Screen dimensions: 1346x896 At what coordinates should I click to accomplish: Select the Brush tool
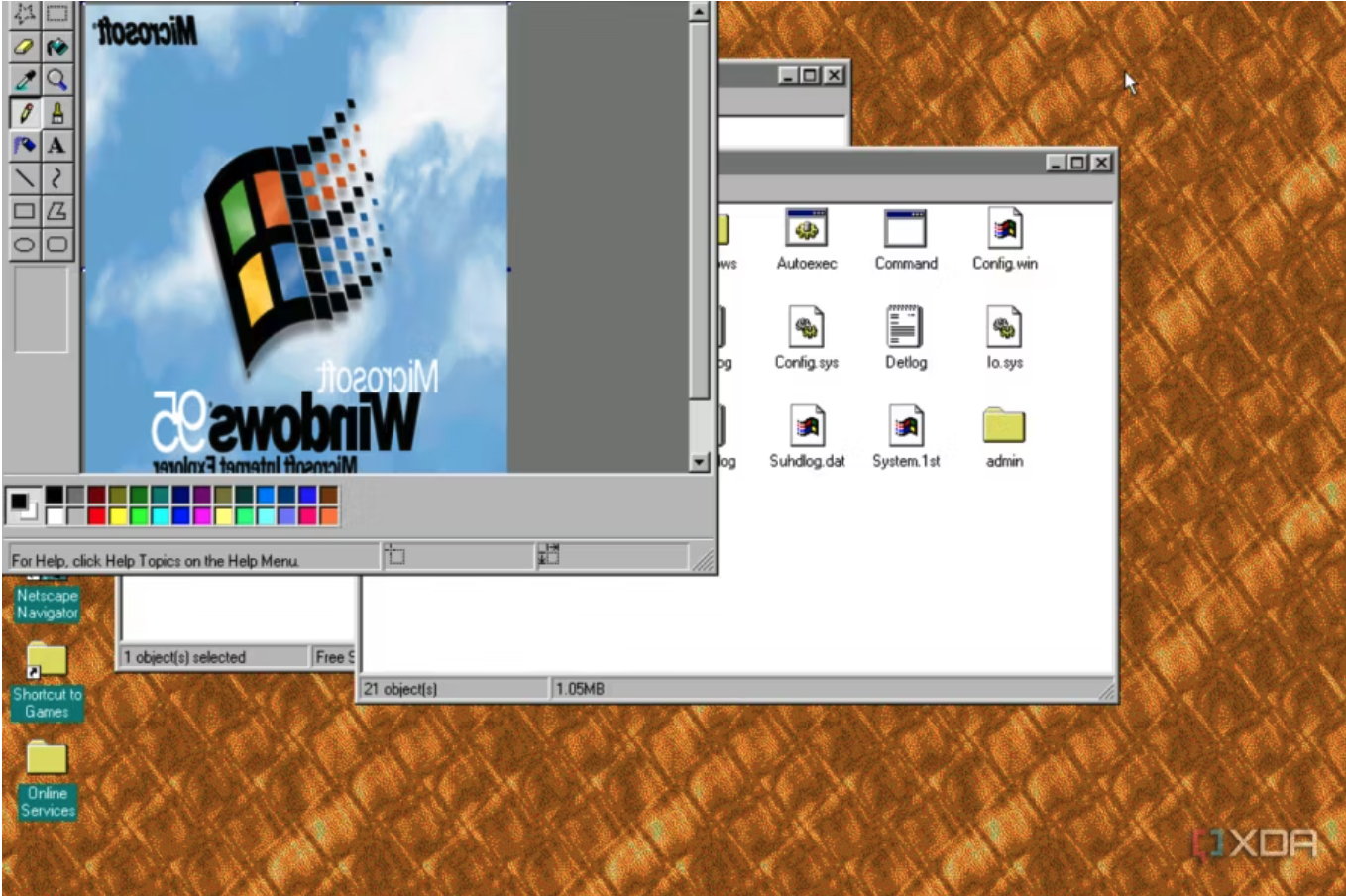click(57, 113)
